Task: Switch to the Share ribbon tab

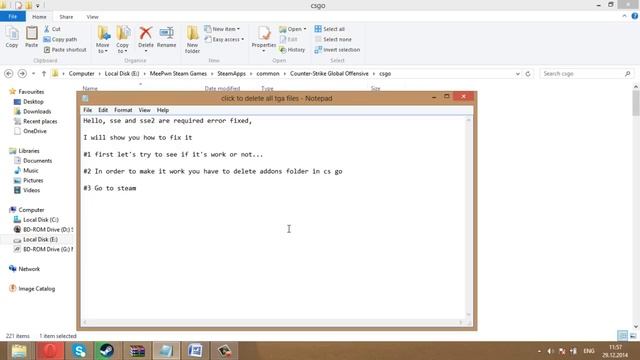Action: (66, 17)
